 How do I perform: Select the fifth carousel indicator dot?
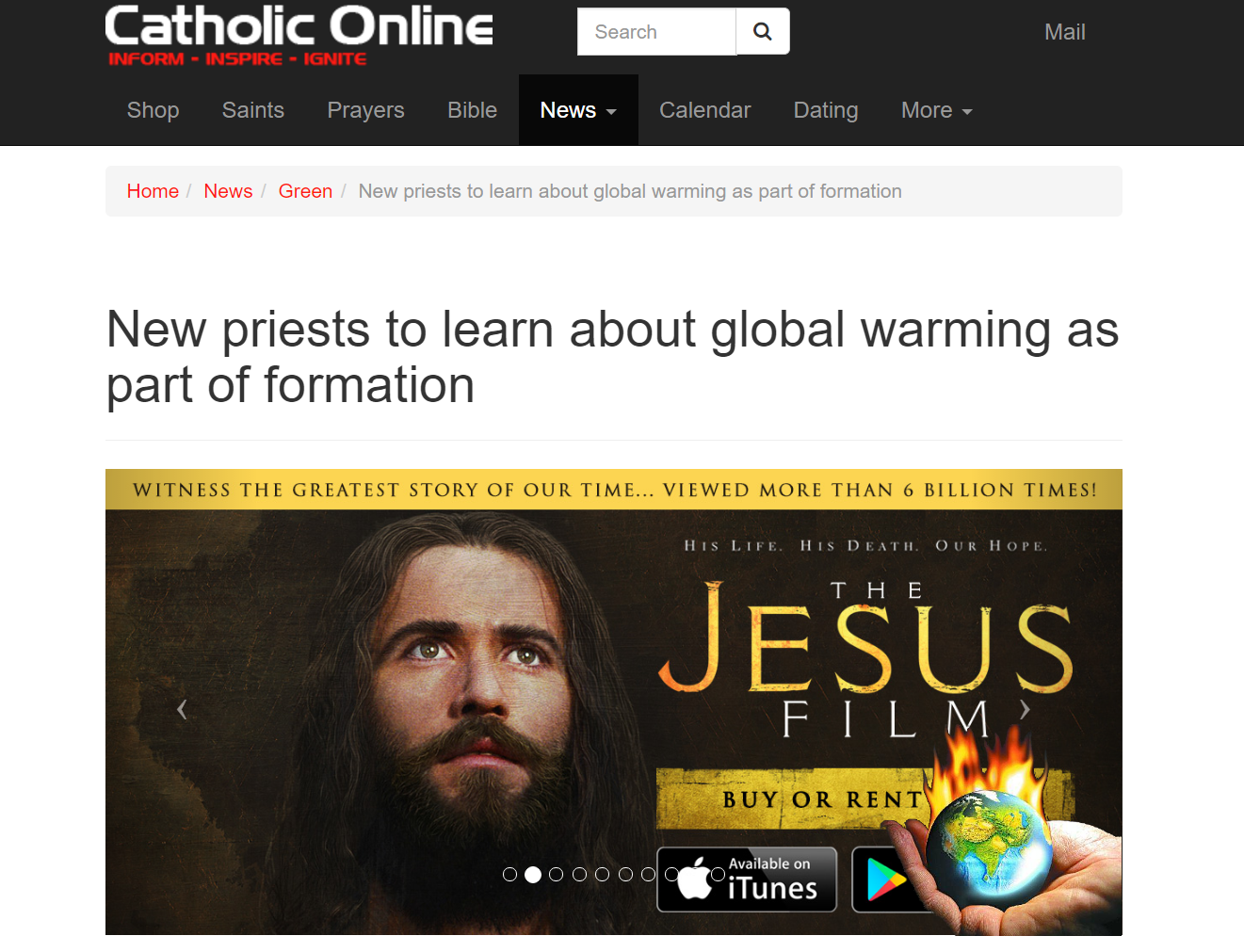point(602,875)
